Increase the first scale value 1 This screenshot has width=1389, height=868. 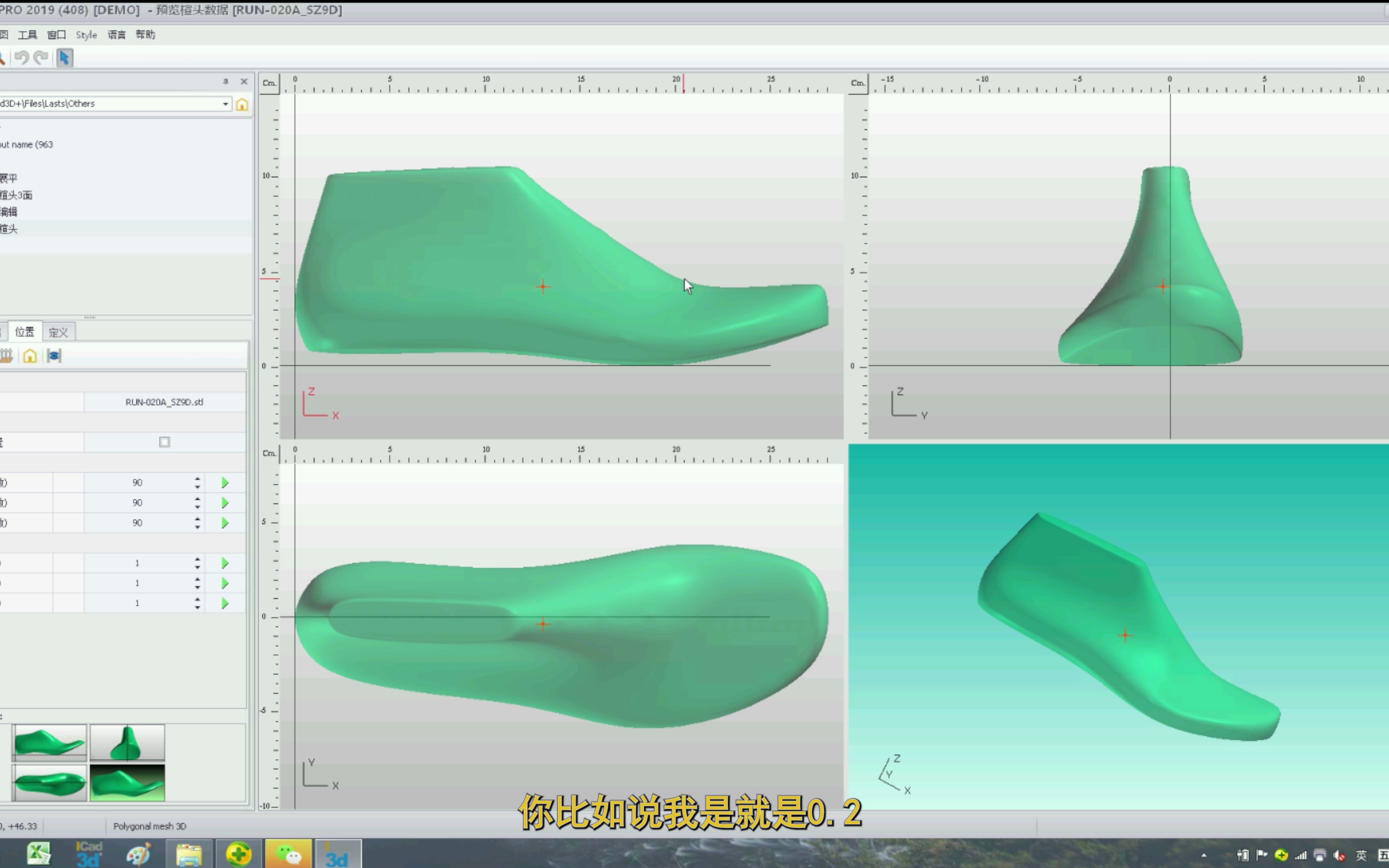(197, 559)
